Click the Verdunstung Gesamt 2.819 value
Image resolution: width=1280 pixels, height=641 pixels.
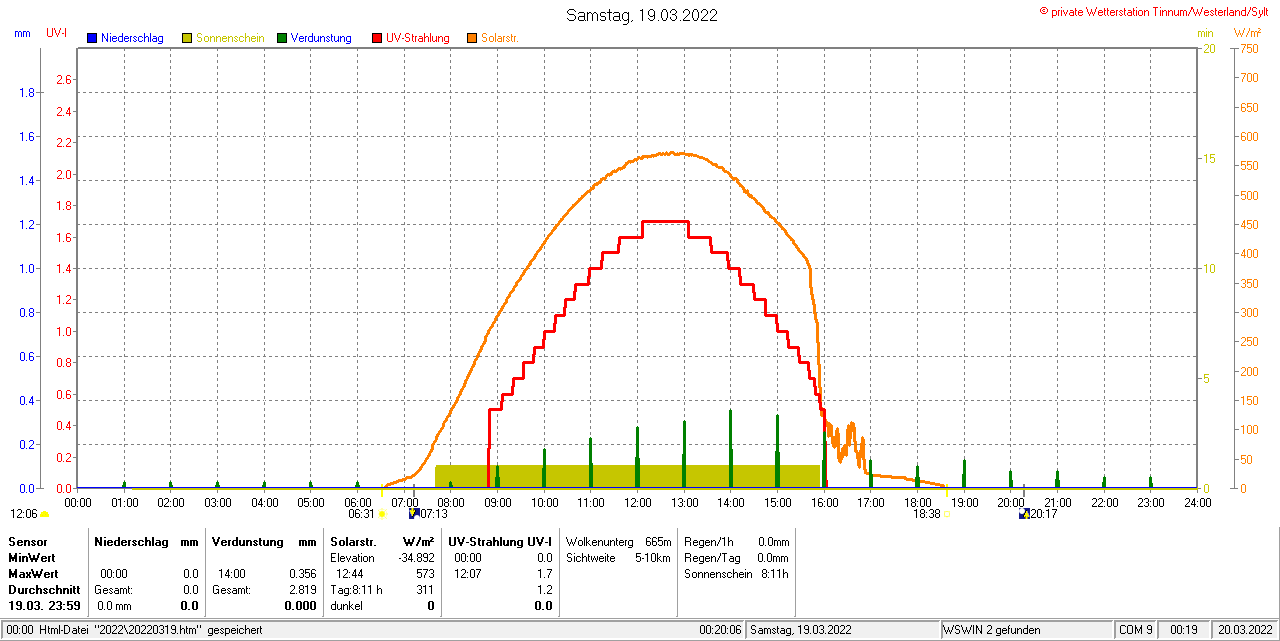pyautogui.click(x=302, y=590)
